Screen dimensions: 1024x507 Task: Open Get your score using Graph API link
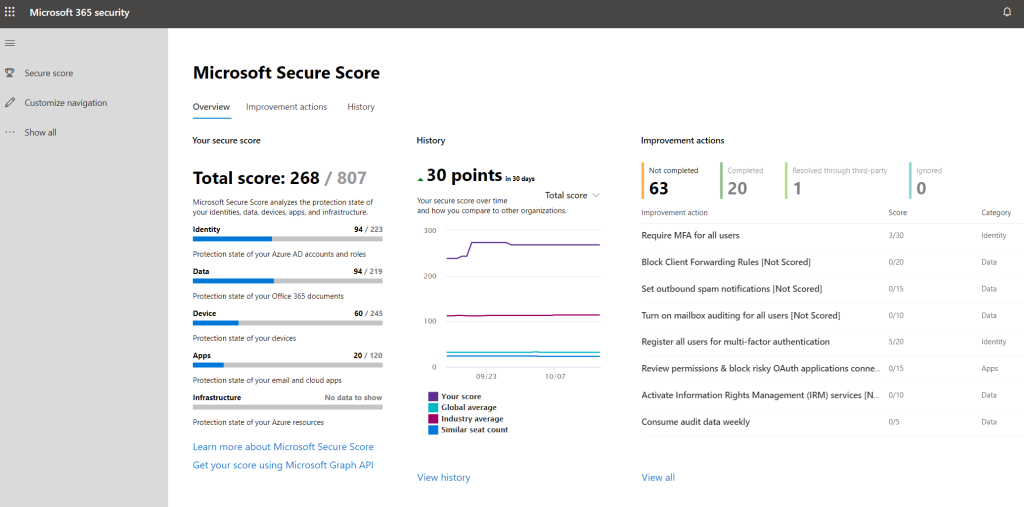click(x=283, y=465)
